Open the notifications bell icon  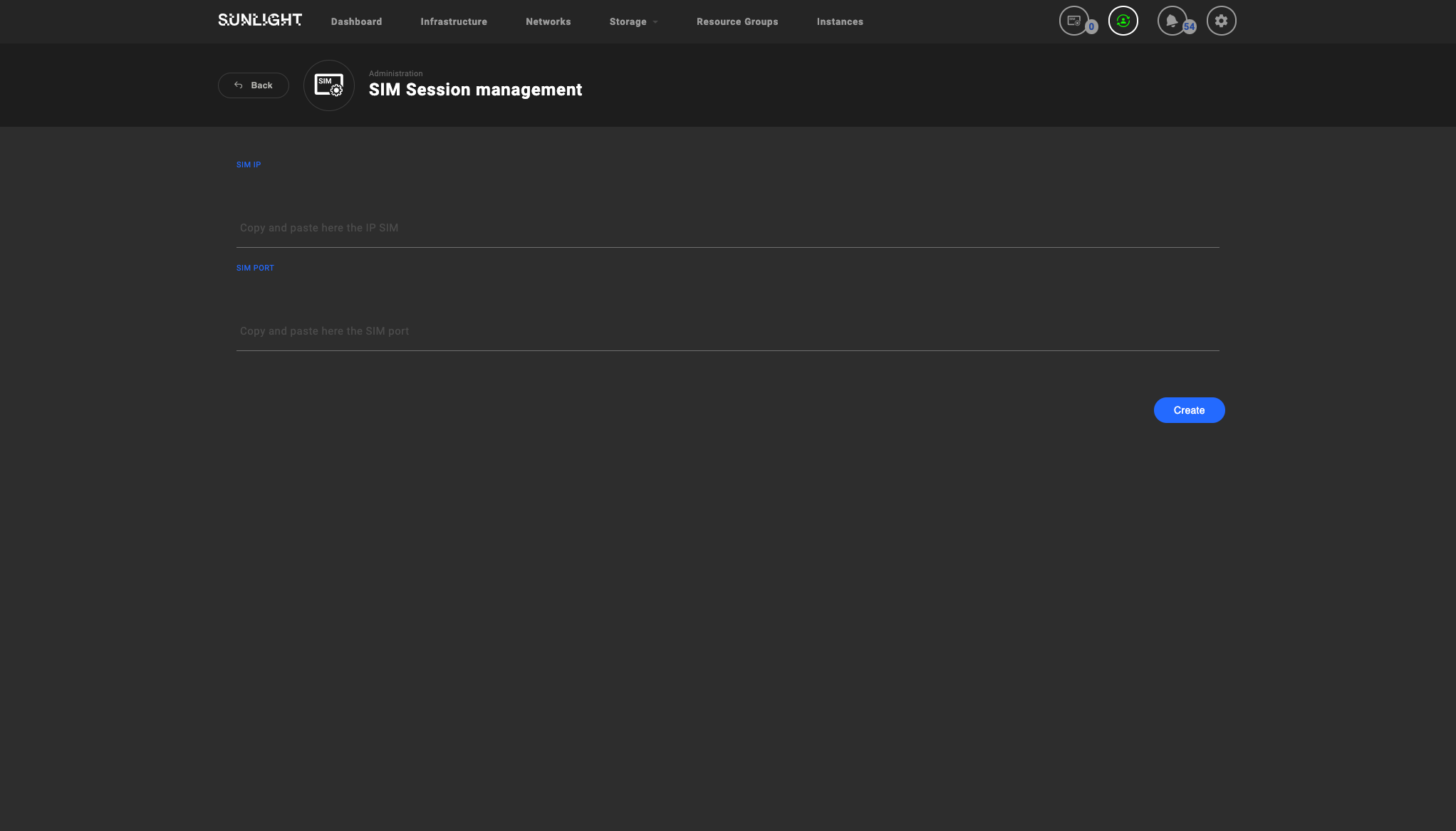click(1172, 21)
